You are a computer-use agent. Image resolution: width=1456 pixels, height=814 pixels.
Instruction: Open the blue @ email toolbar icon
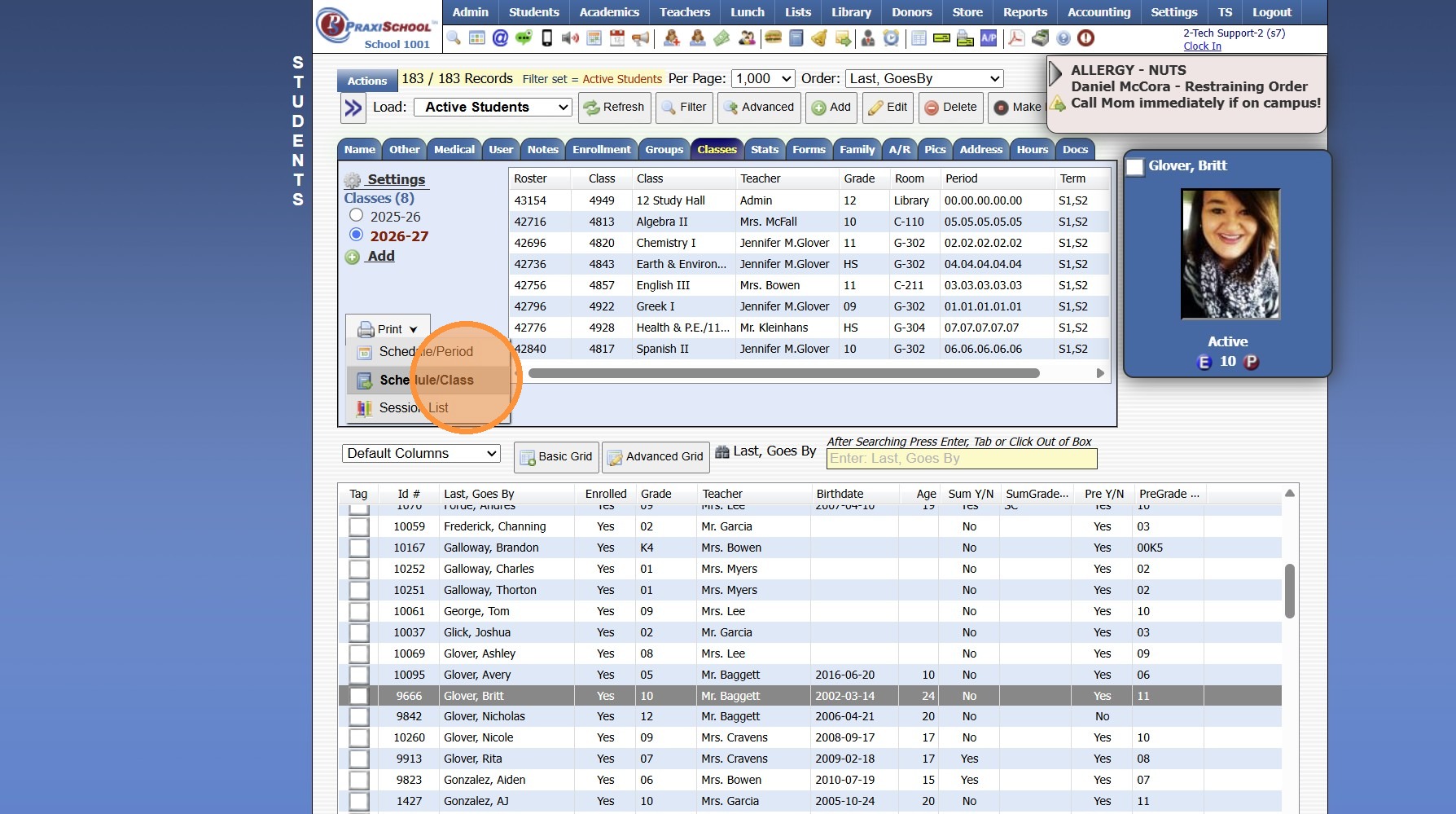tap(500, 38)
